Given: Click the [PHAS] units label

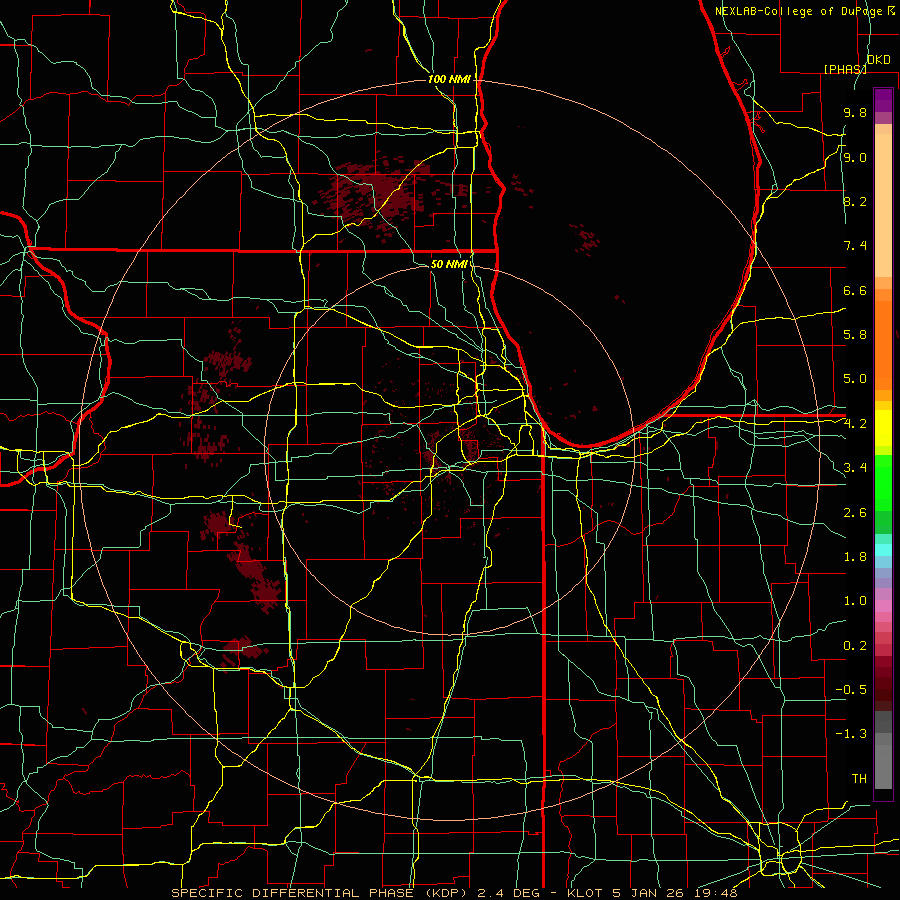Looking at the screenshot, I should point(845,69).
